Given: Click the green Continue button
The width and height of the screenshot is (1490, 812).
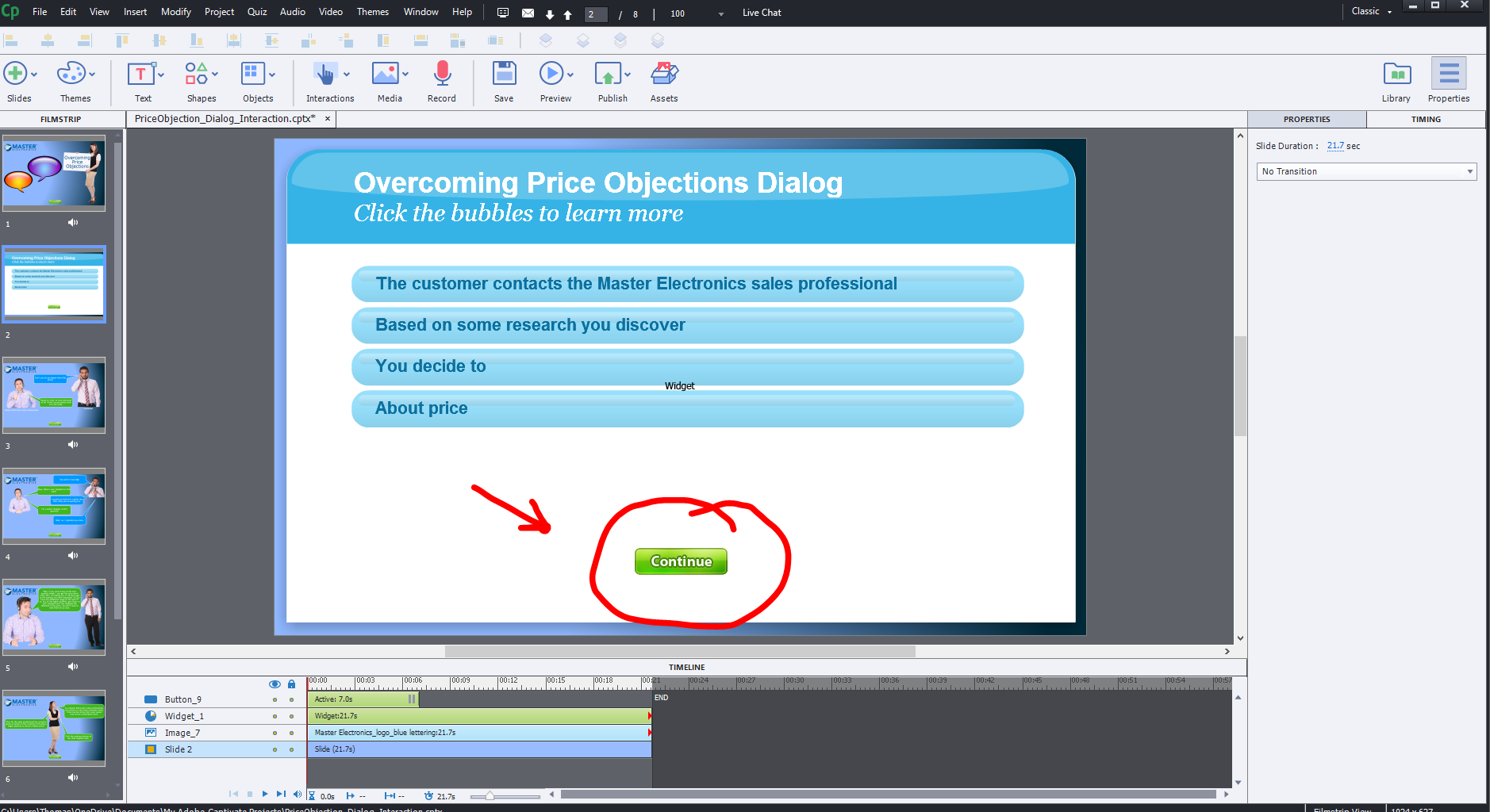Looking at the screenshot, I should [681, 561].
